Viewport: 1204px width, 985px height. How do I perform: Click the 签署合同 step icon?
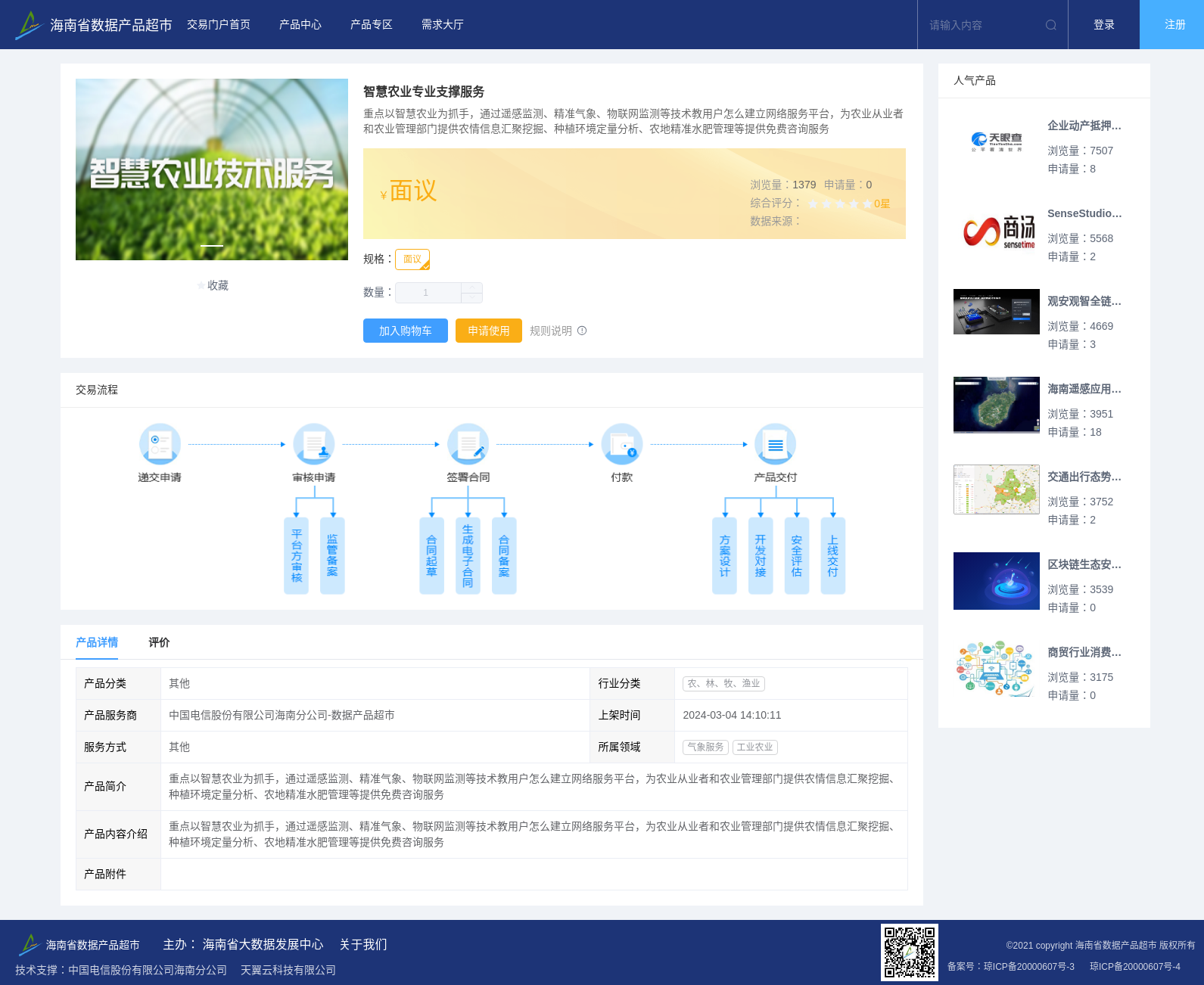[x=468, y=444]
